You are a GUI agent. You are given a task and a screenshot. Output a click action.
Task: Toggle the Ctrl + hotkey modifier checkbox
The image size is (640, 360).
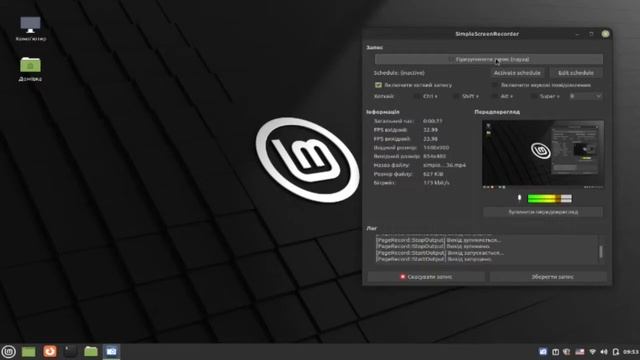click(x=417, y=96)
